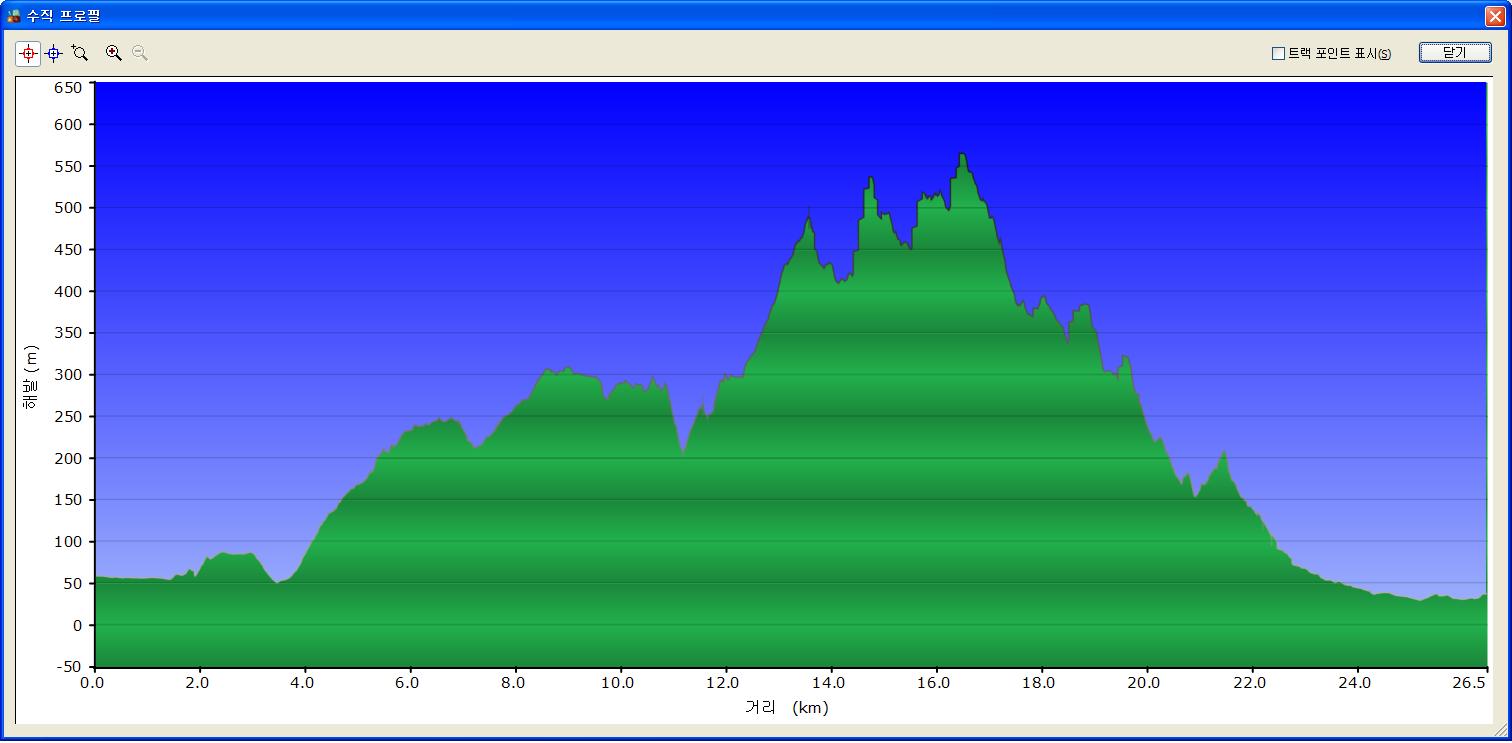Click the 12.0 tick on distance axis
This screenshot has width=1512, height=743.
[x=723, y=683]
